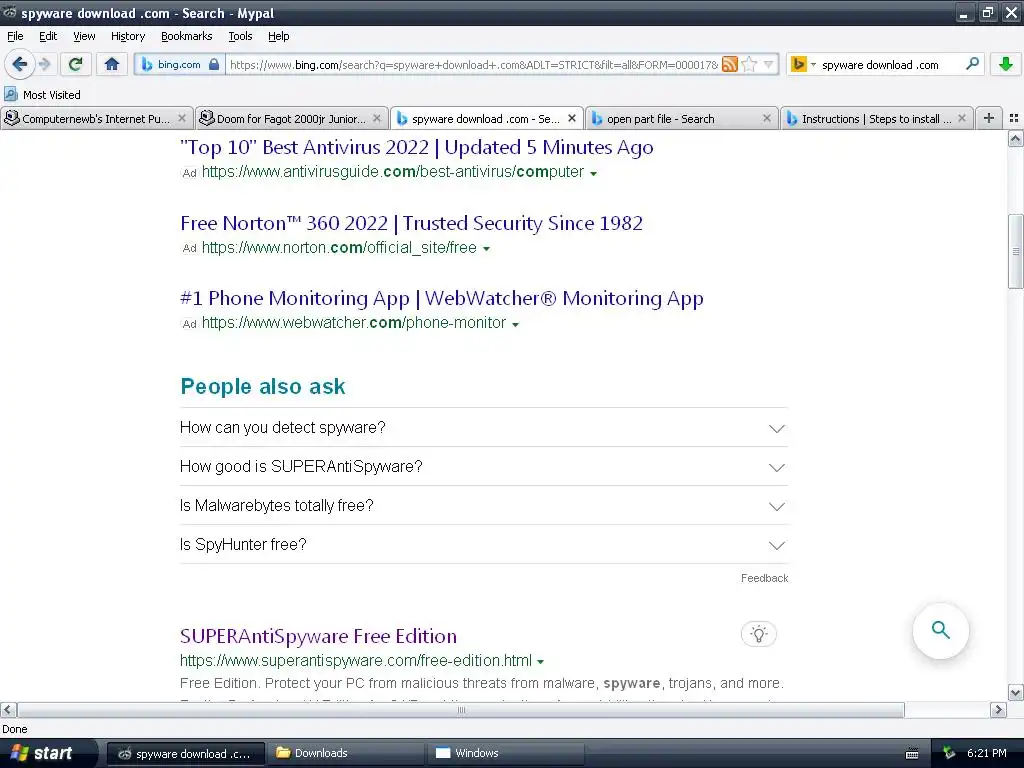Viewport: 1024px width, 768px height.
Task: Click the spyware download taskbar button
Action: point(186,753)
